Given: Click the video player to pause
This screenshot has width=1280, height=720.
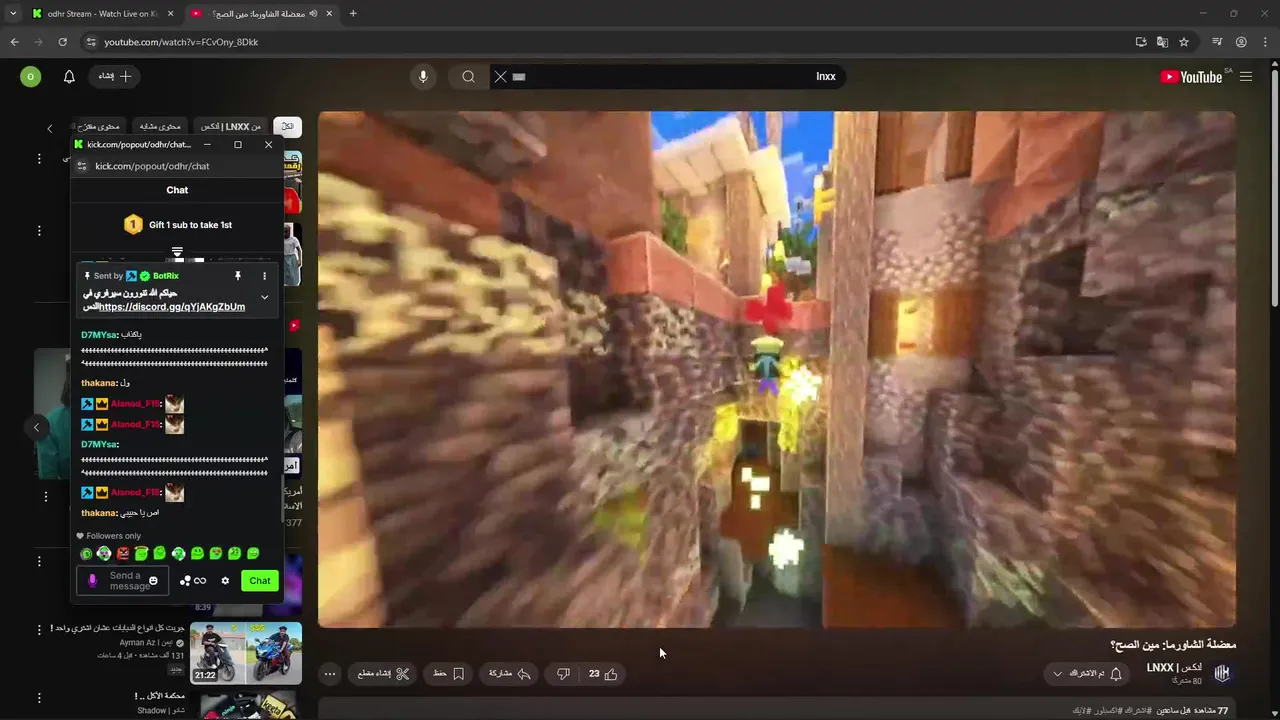Looking at the screenshot, I should point(777,369).
